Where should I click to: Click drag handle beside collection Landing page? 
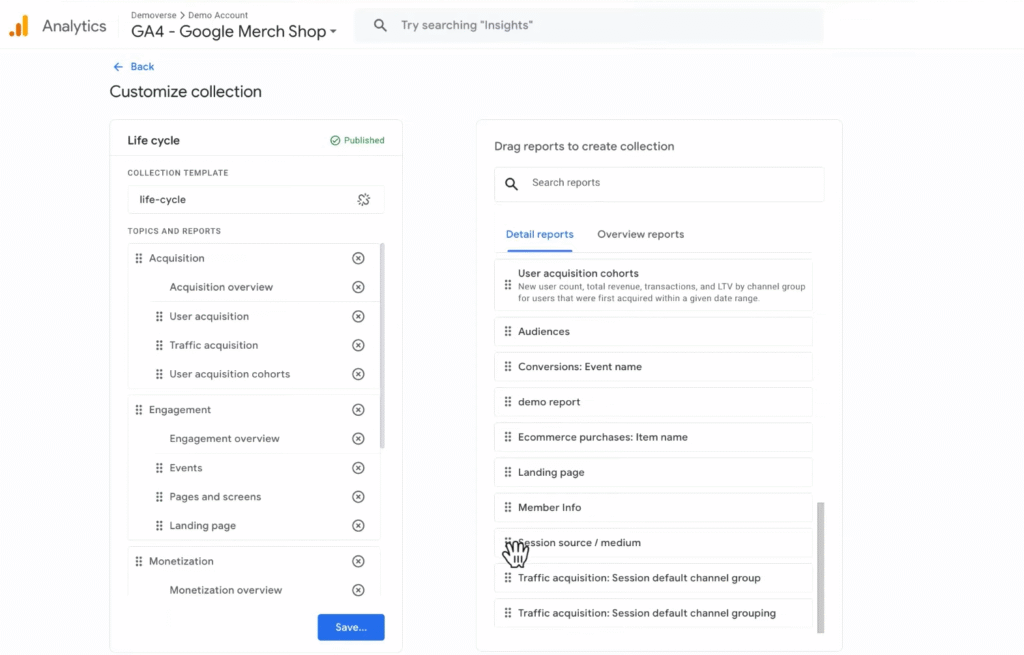click(x=159, y=526)
